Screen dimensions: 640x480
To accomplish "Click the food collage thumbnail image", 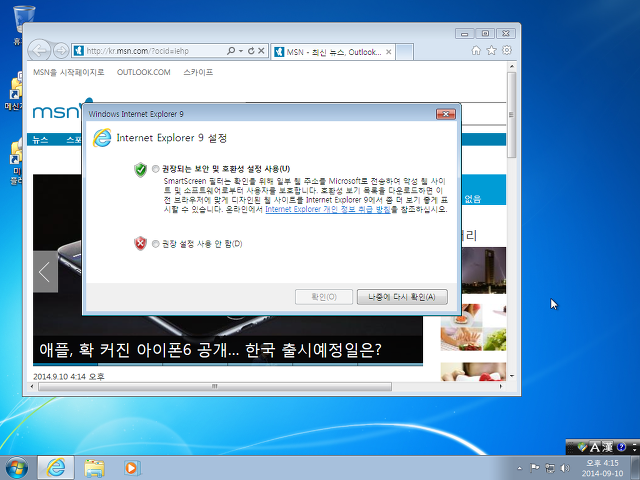I will tap(473, 327).
